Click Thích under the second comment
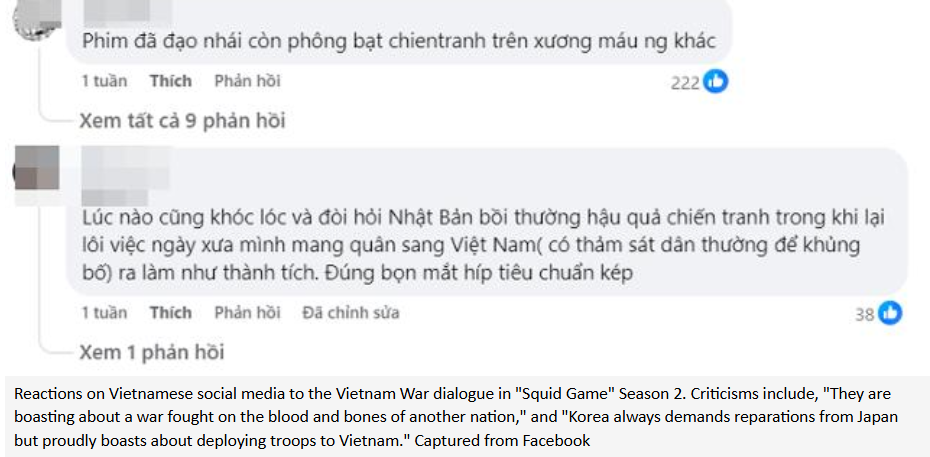Image resolution: width=930 pixels, height=457 pixels. tap(171, 312)
